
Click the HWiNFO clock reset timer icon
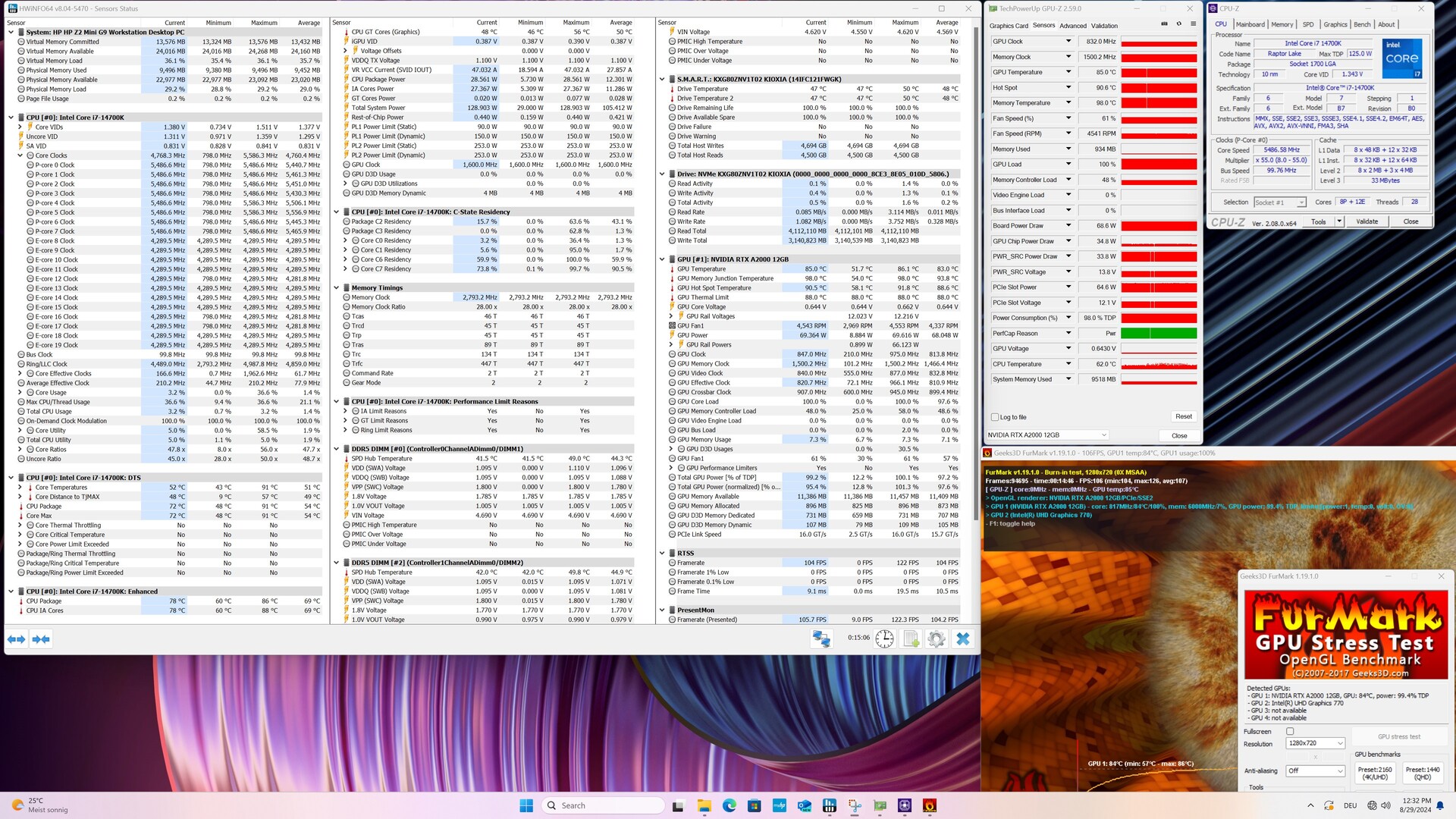click(x=884, y=639)
